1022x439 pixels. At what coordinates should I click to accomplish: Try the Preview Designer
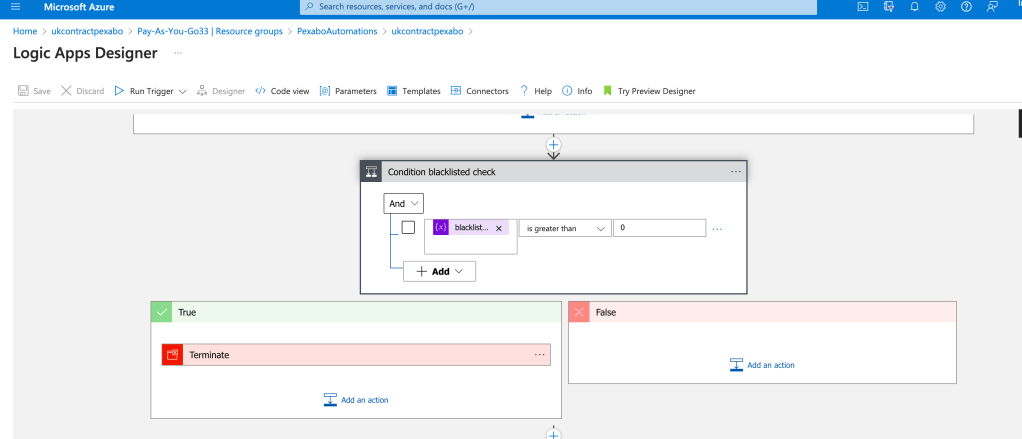(649, 91)
